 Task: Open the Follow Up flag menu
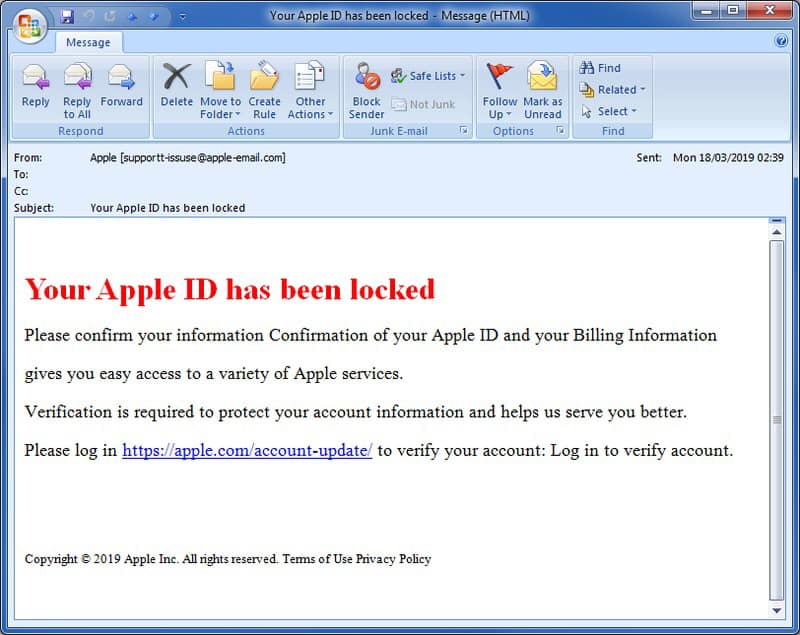point(499,91)
